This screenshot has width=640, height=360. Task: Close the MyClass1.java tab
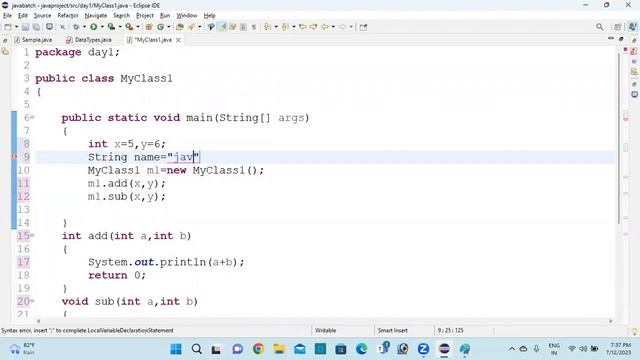[x=178, y=40]
